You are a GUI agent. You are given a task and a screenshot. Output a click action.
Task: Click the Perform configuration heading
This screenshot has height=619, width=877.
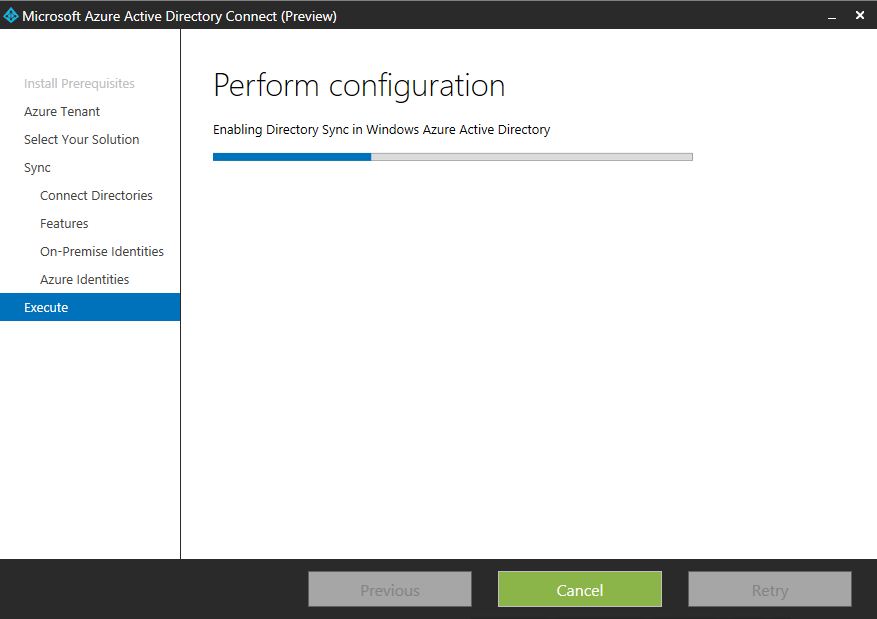pyautogui.click(x=359, y=86)
